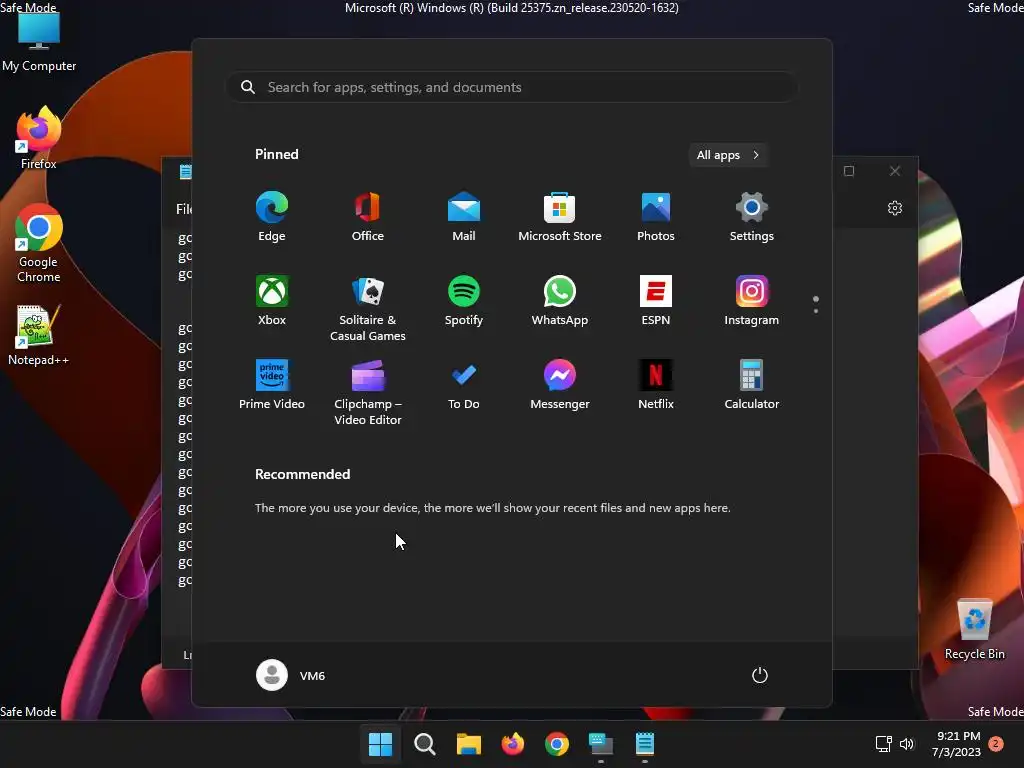Open Edge from pinned apps
Image resolution: width=1024 pixels, height=768 pixels.
(x=272, y=217)
